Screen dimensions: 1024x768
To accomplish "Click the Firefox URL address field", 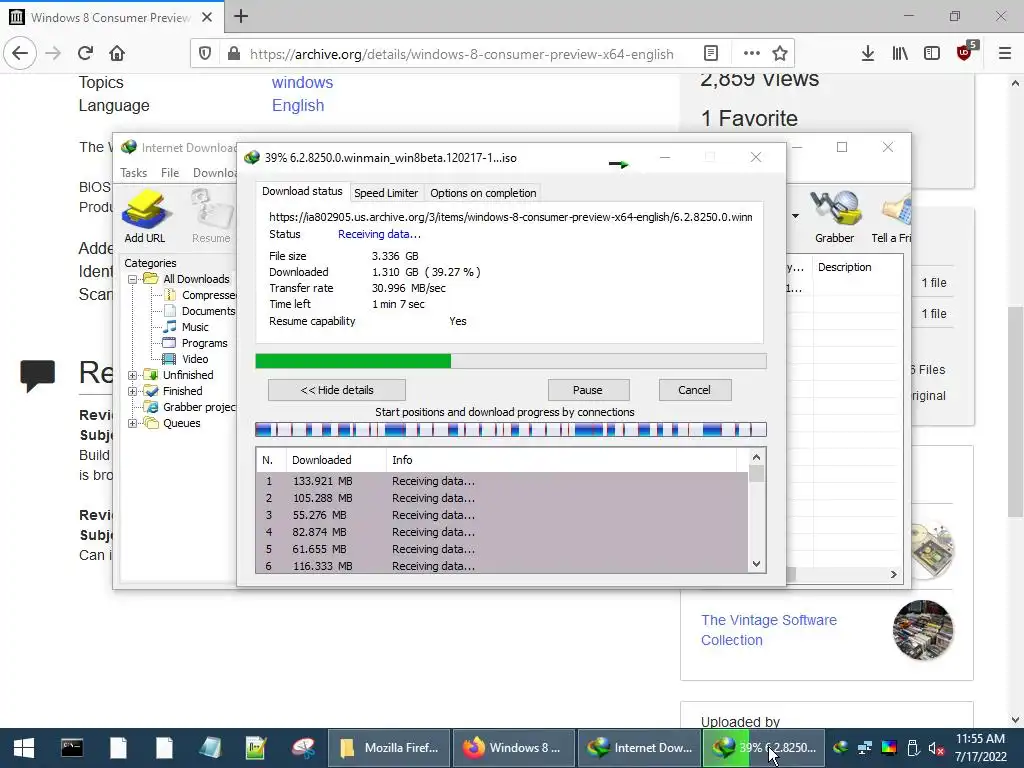I will [x=461, y=54].
